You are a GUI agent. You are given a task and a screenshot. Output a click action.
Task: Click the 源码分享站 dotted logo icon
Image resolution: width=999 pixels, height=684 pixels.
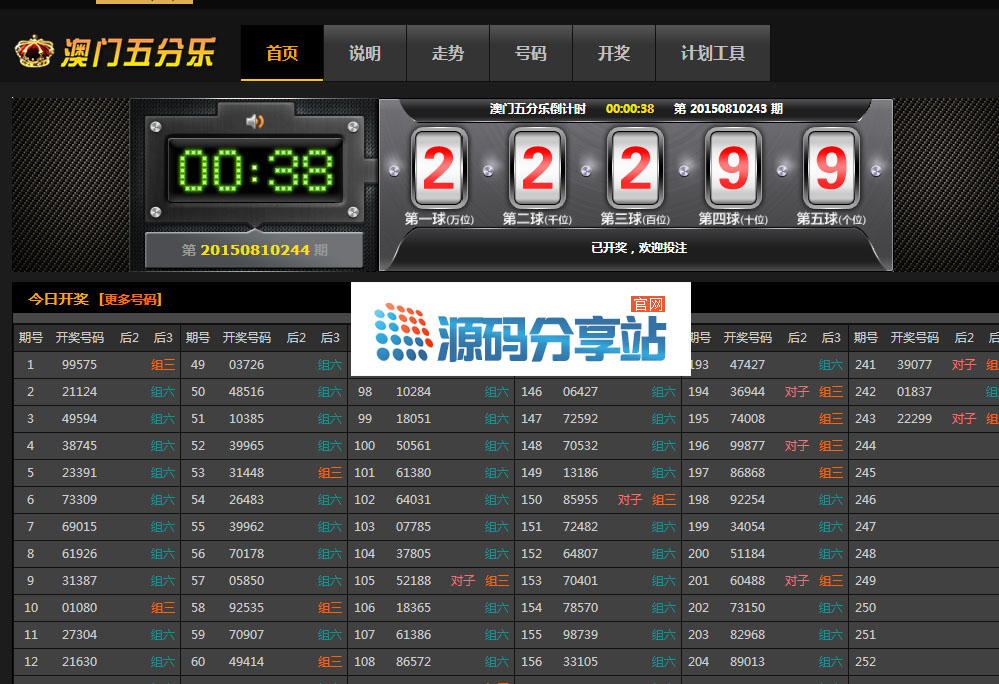coord(403,333)
